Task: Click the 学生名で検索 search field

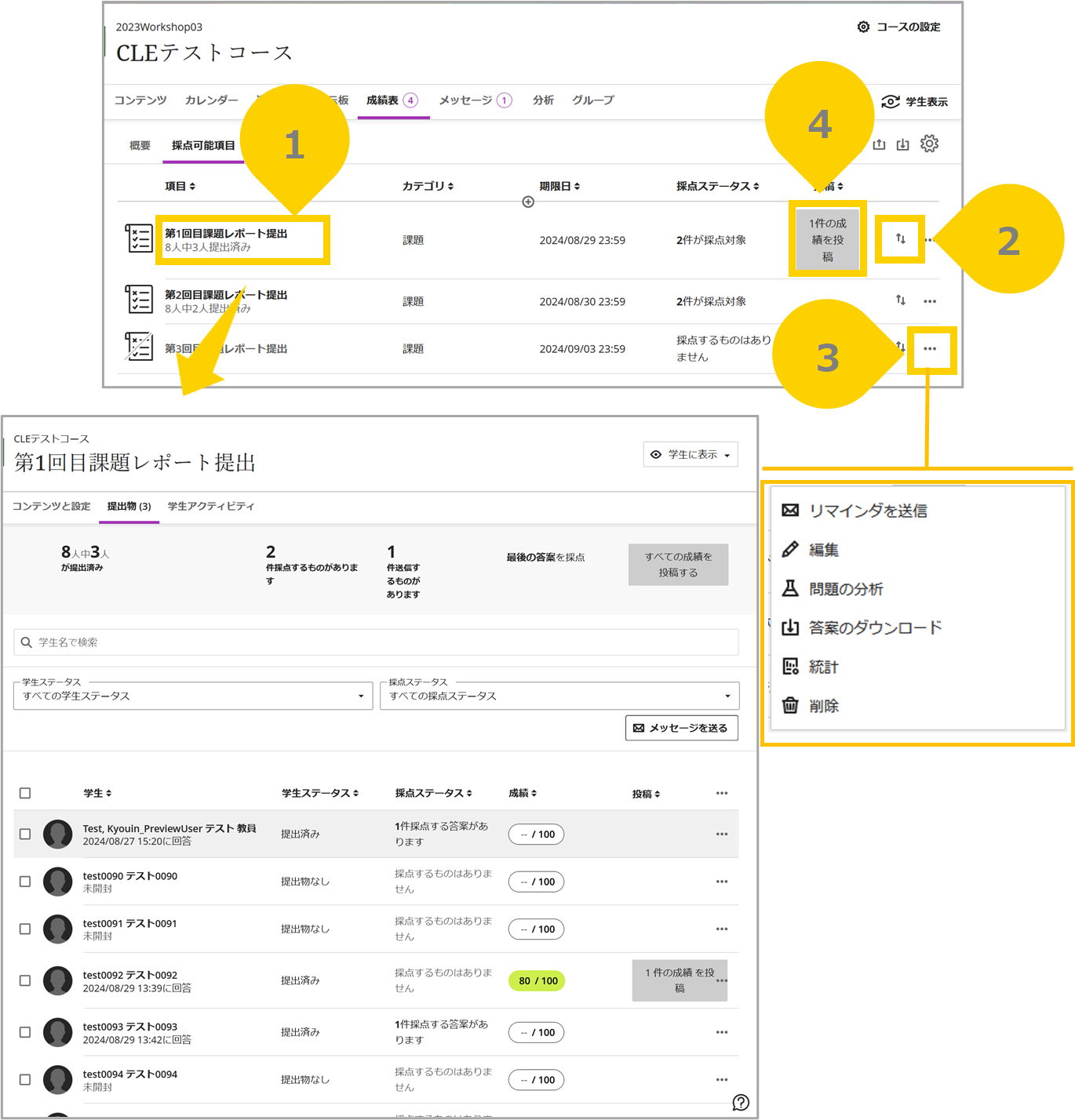Action: tap(376, 642)
